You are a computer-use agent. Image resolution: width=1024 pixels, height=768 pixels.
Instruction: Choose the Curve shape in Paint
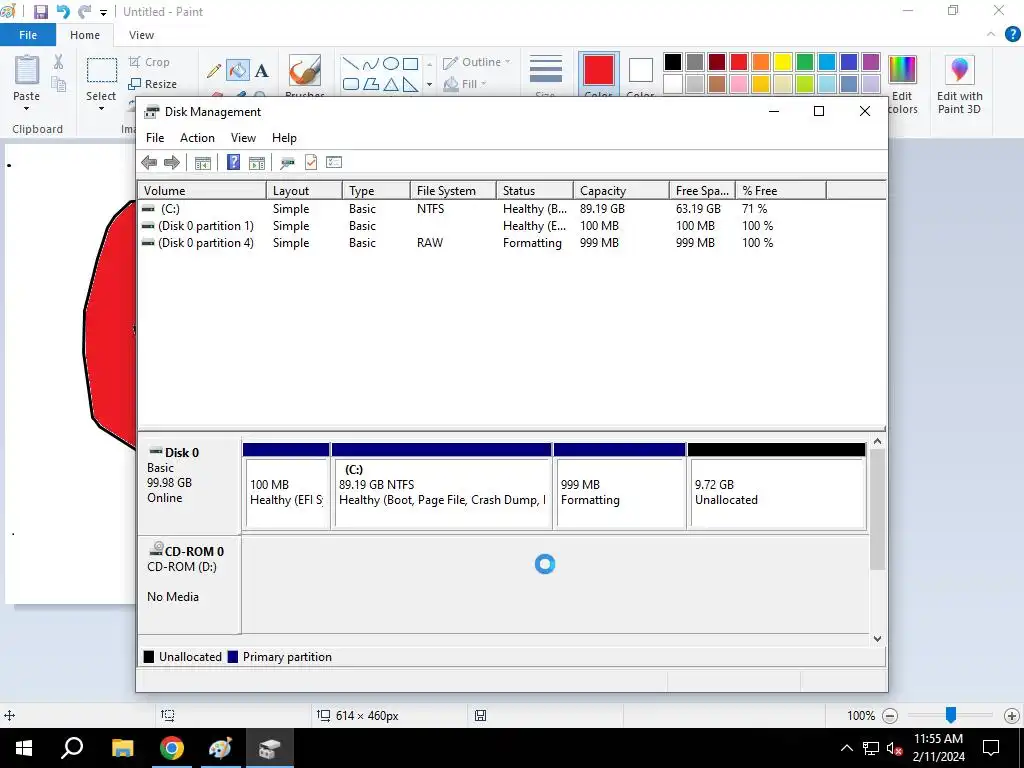(x=370, y=64)
